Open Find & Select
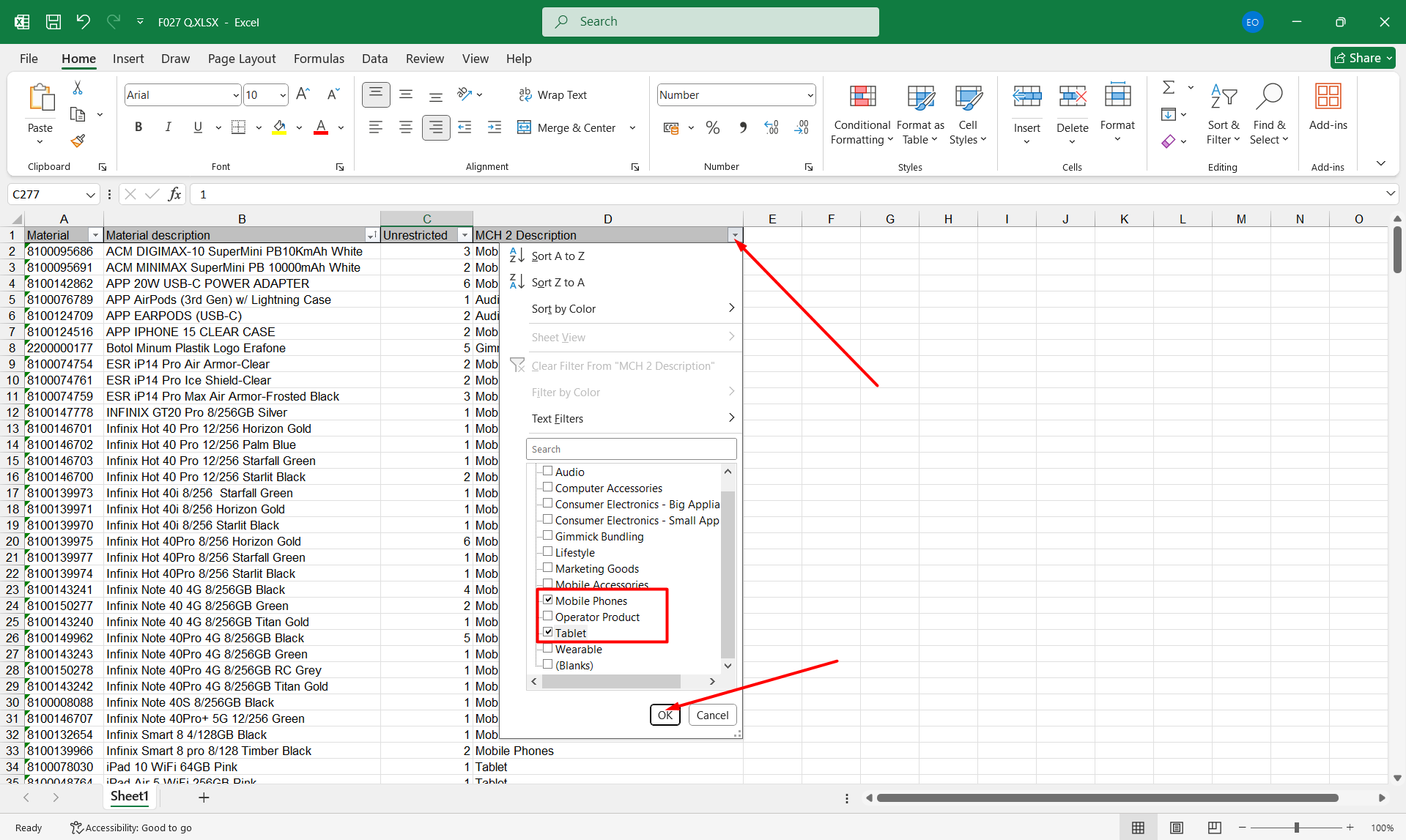 tap(1269, 114)
